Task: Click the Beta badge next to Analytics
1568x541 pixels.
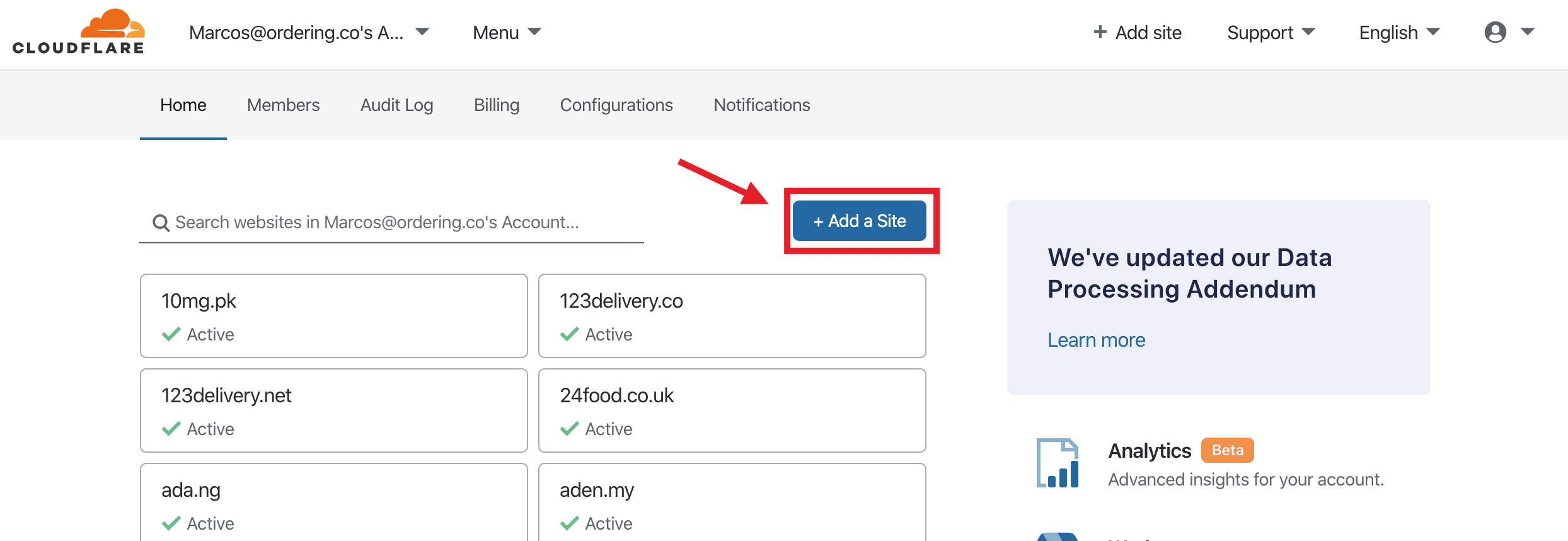Action: point(1228,450)
